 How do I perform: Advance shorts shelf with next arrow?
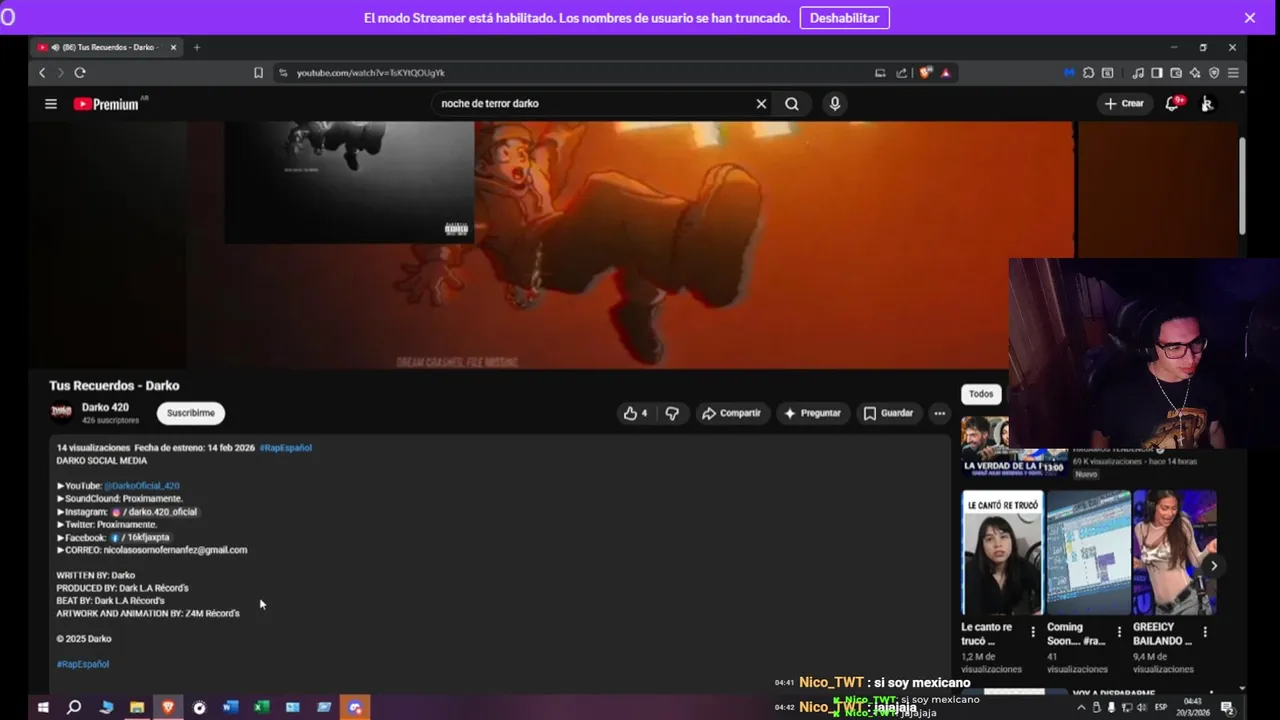[x=1213, y=566]
